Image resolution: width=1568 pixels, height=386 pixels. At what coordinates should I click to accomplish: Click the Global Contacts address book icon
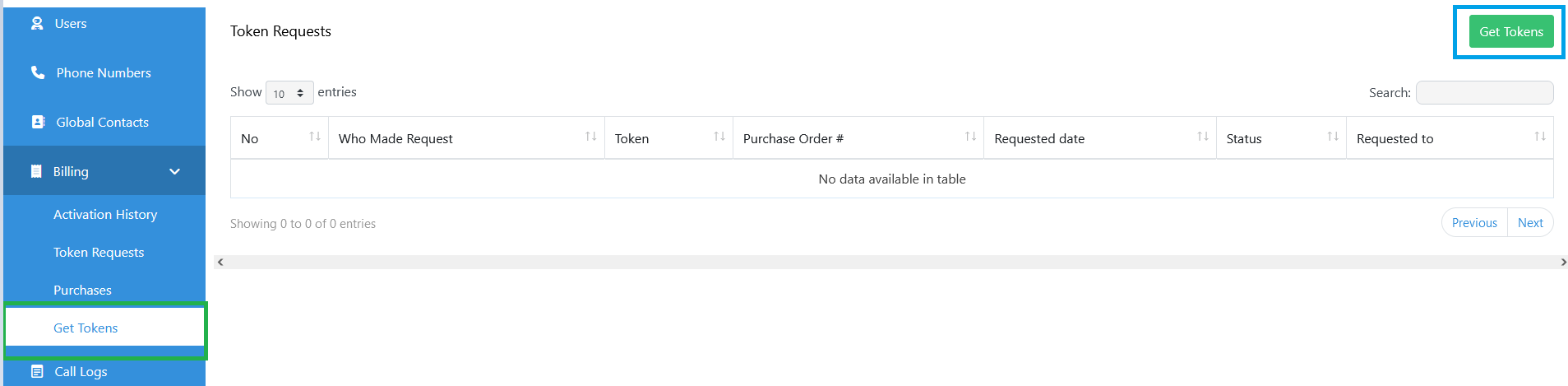click(38, 122)
